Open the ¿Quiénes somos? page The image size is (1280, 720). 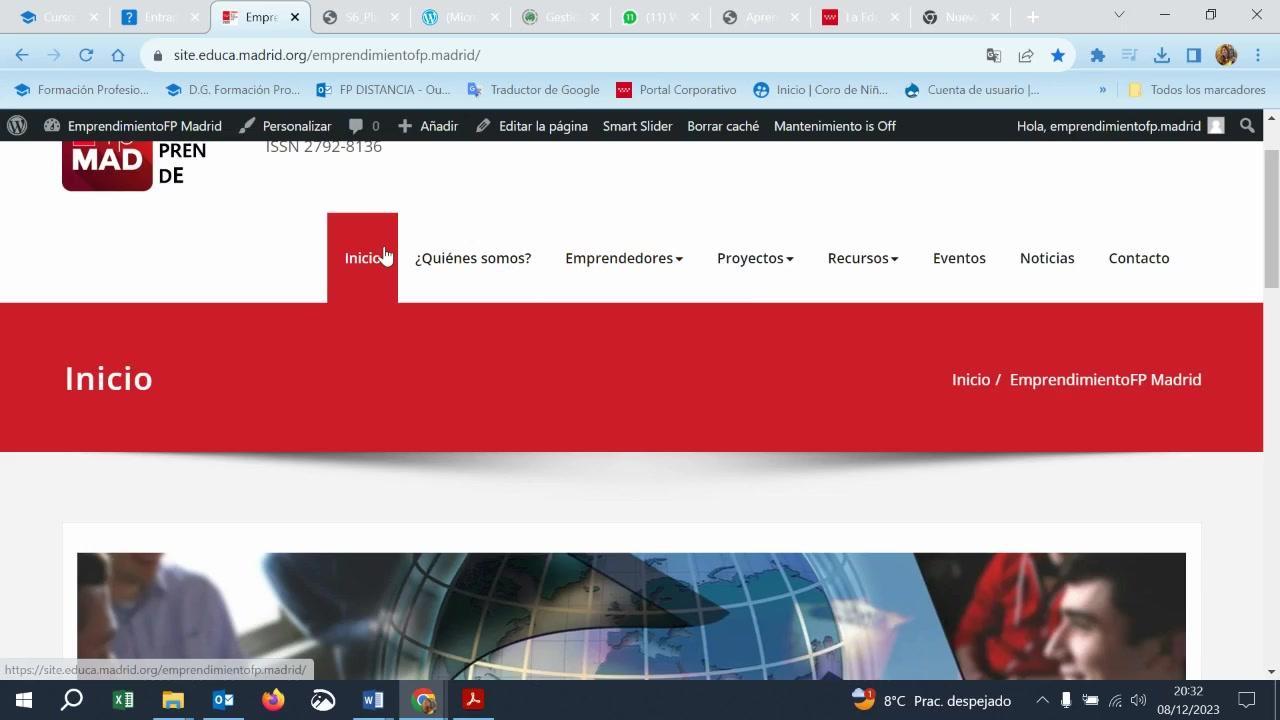(x=473, y=258)
